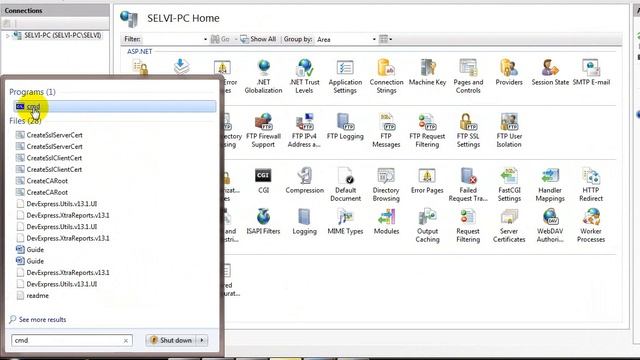Open FTP Request Filtering icon

427,131
